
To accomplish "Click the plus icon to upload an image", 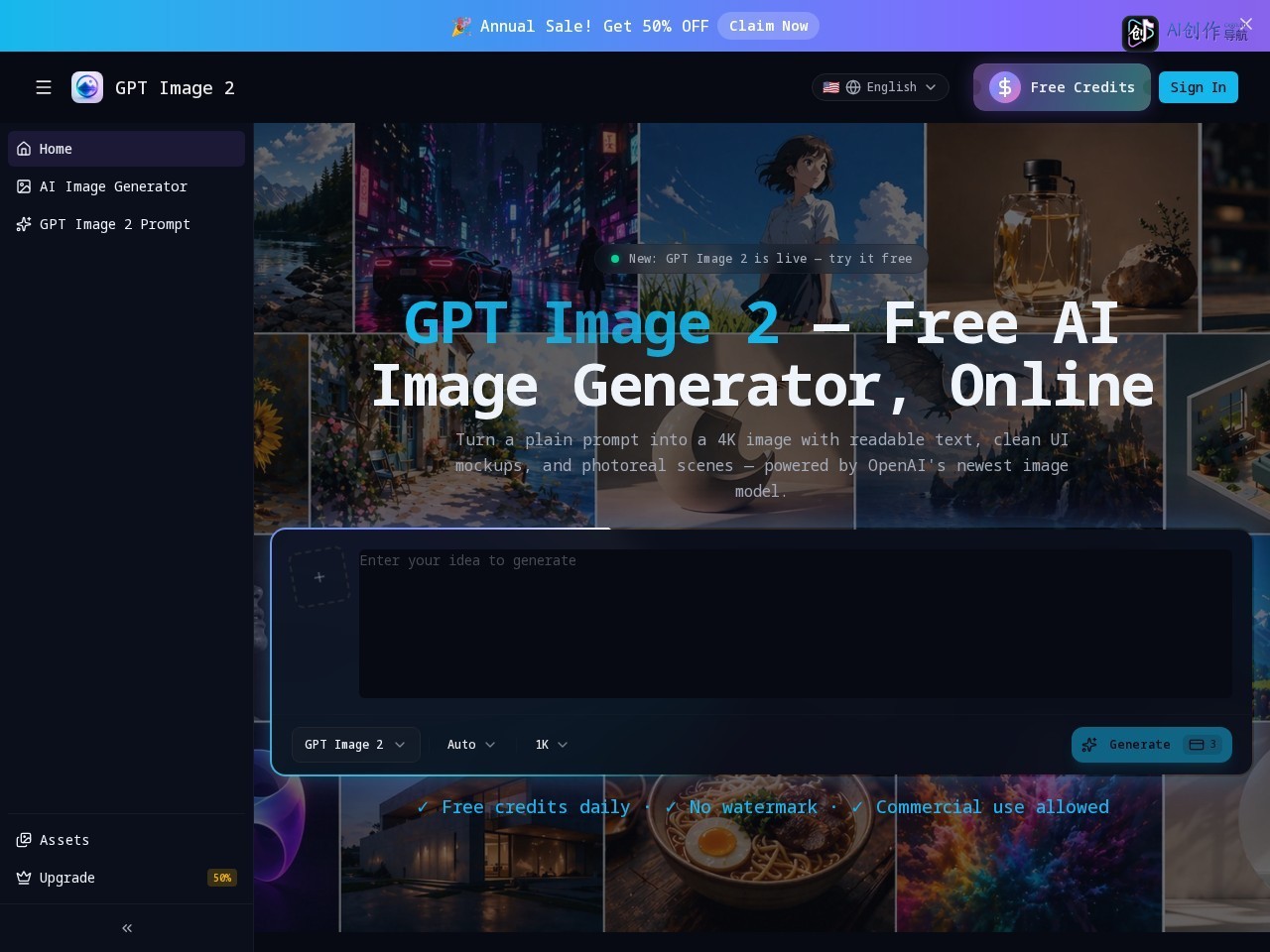I will 319,577.
